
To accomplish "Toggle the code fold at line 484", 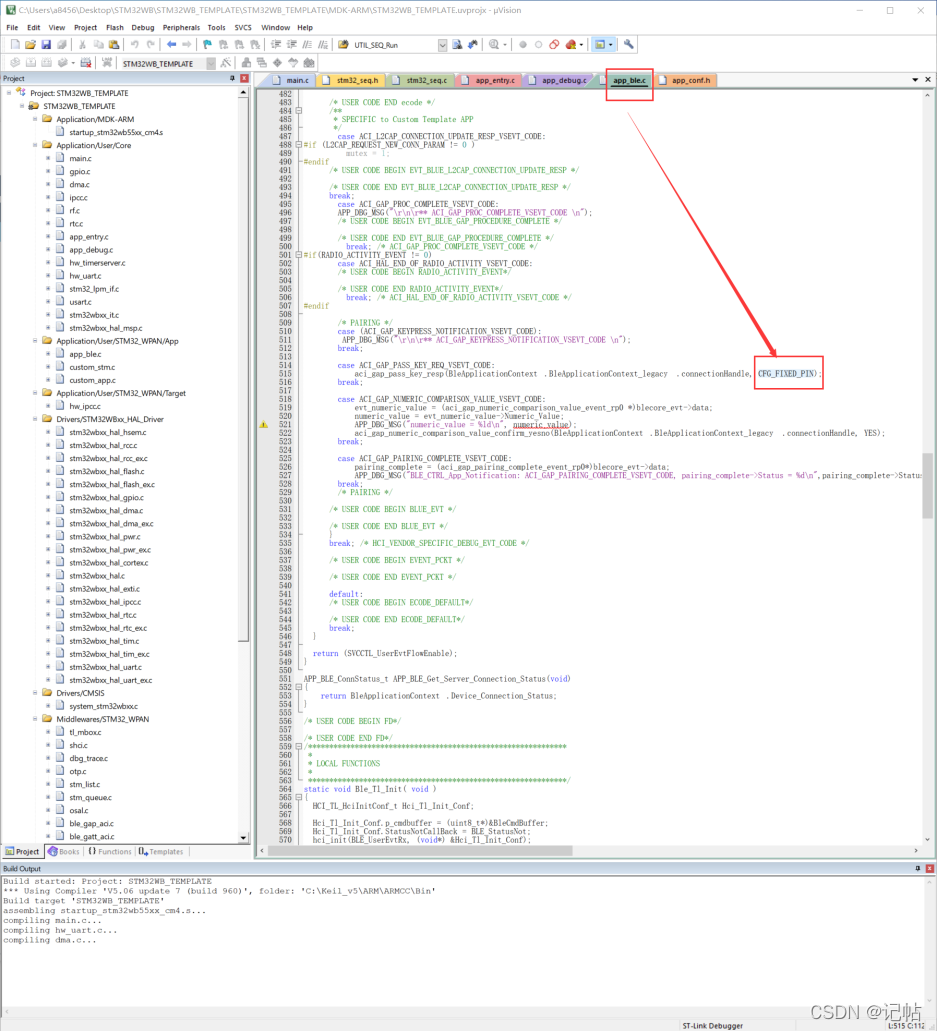I will (299, 110).
